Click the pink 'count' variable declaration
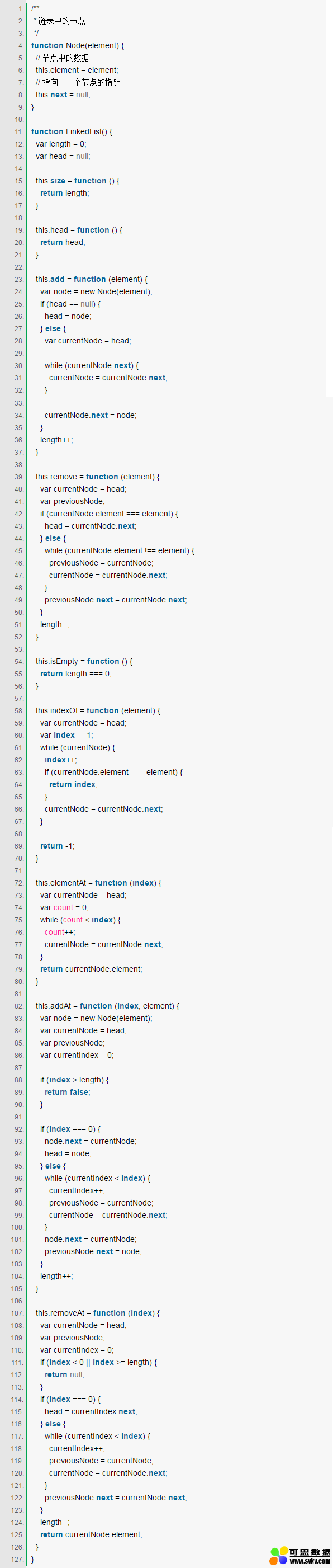Image resolution: width=333 pixels, height=1568 pixels. tap(64, 907)
